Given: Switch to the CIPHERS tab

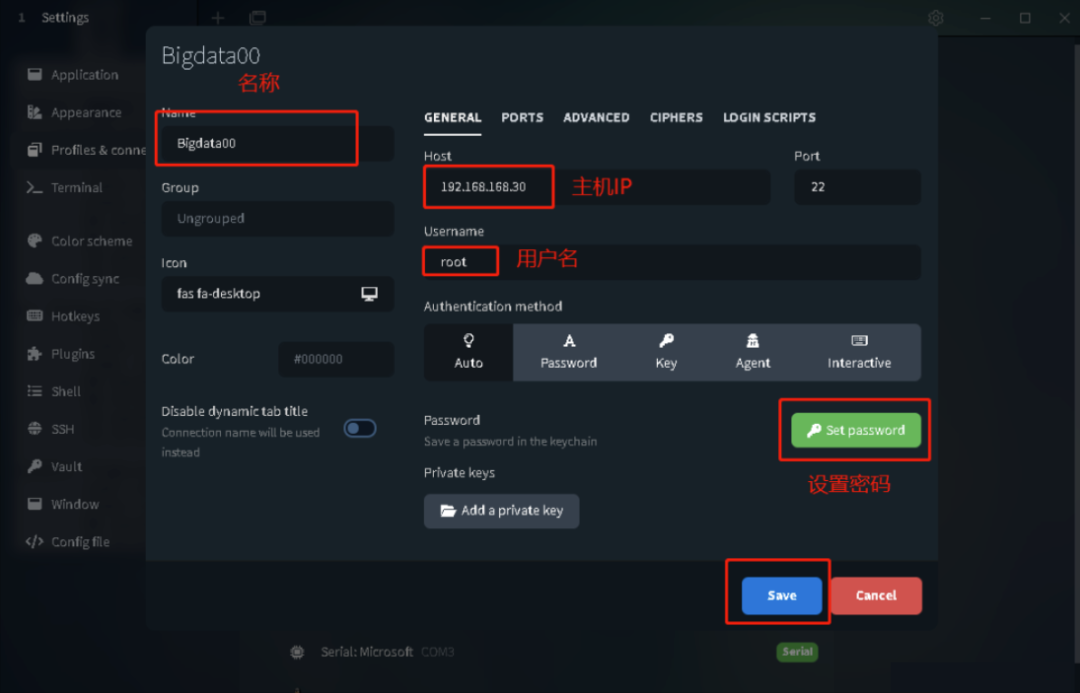Looking at the screenshot, I should [676, 118].
